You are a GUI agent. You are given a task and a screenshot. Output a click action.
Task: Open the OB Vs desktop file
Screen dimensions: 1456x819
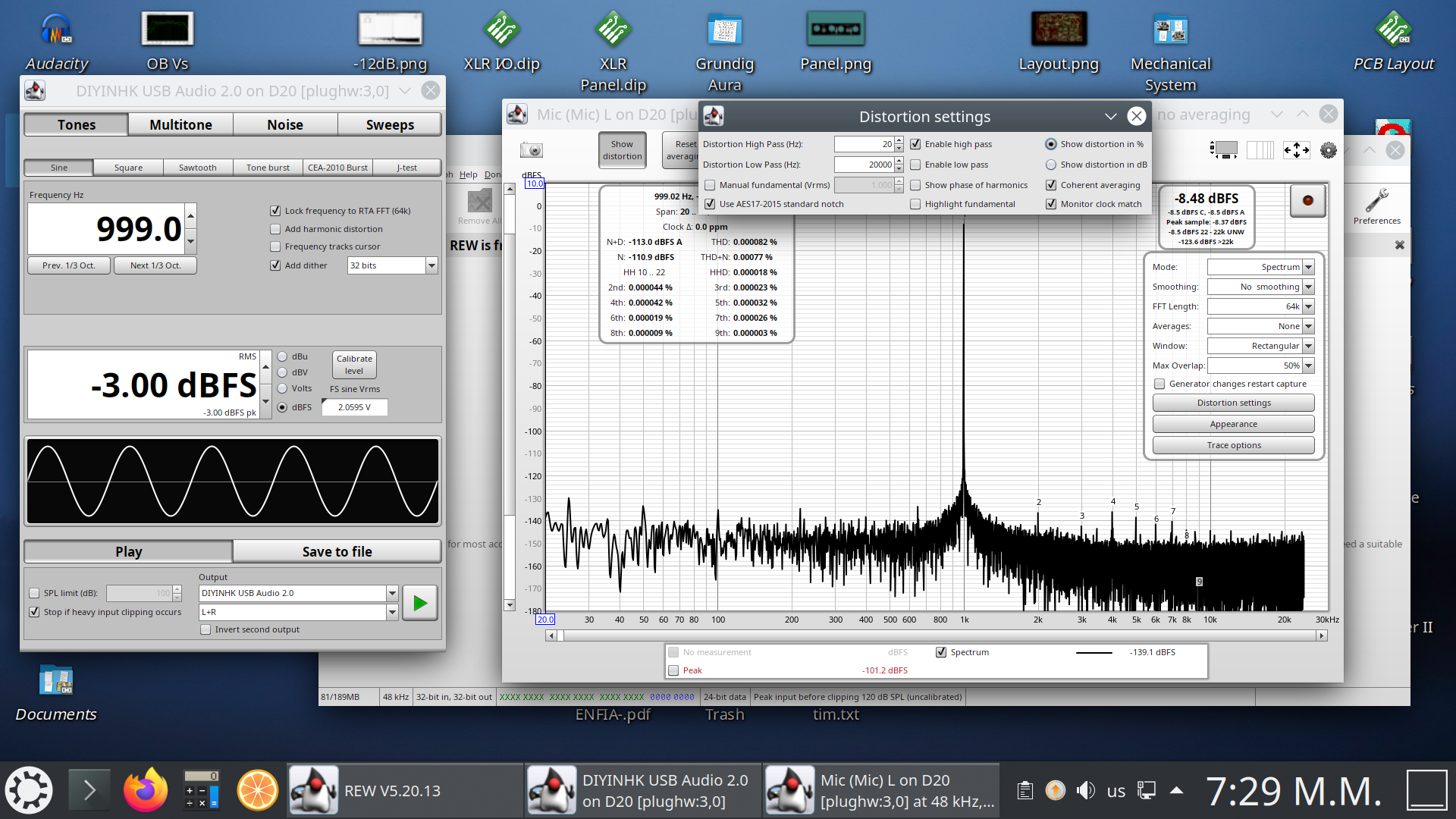pos(168,42)
